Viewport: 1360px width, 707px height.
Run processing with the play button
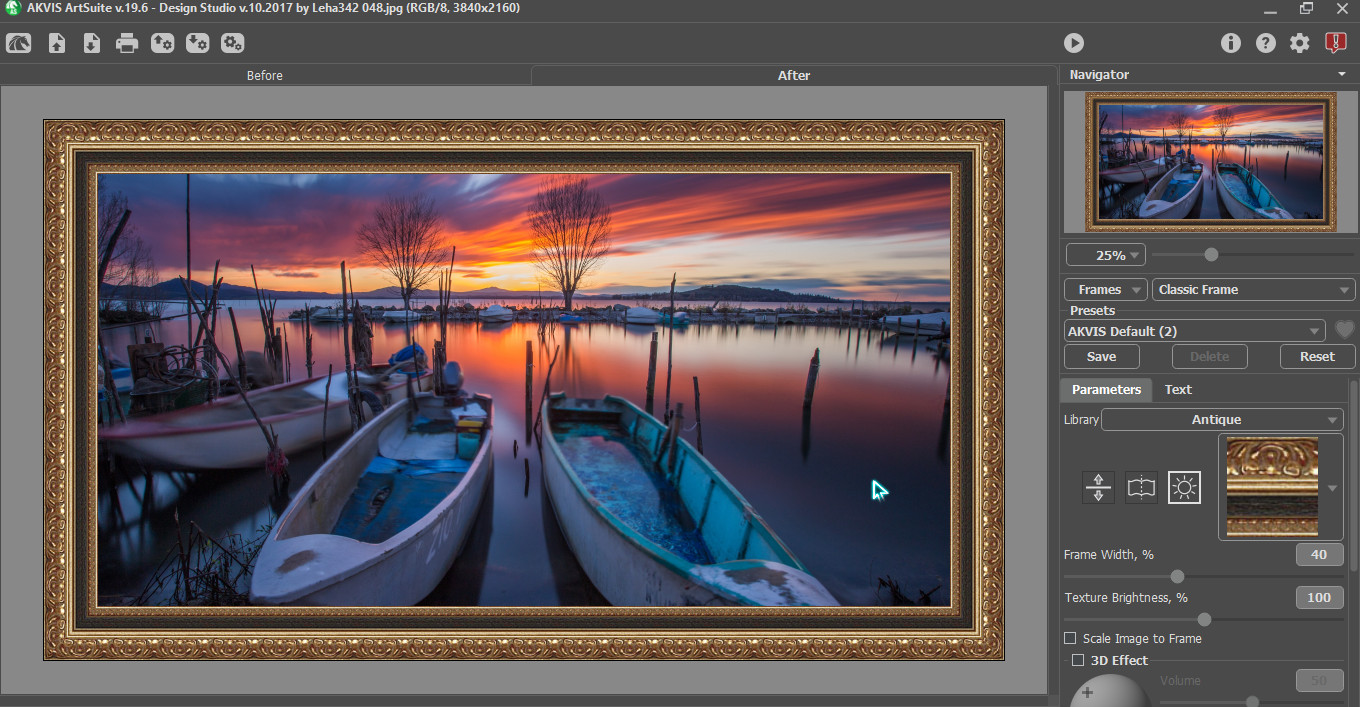point(1073,43)
